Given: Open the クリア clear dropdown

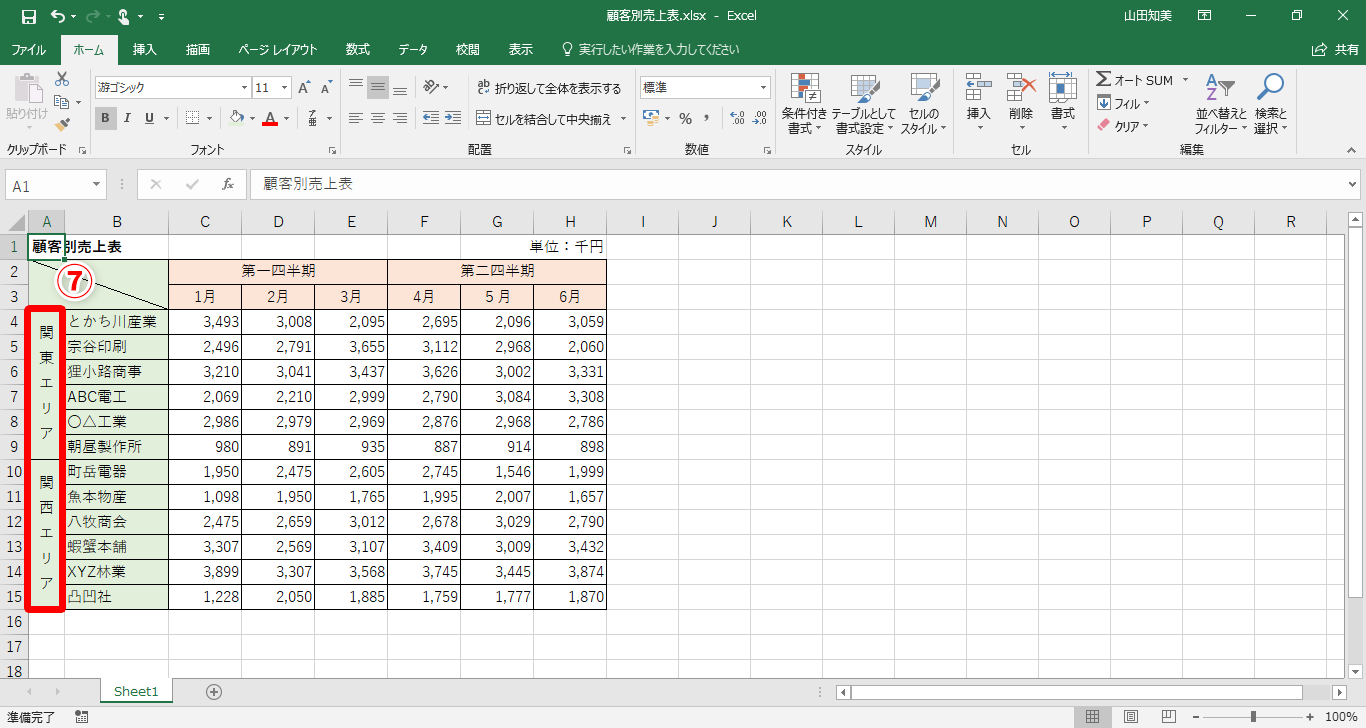Looking at the screenshot, I should [x=1123, y=126].
